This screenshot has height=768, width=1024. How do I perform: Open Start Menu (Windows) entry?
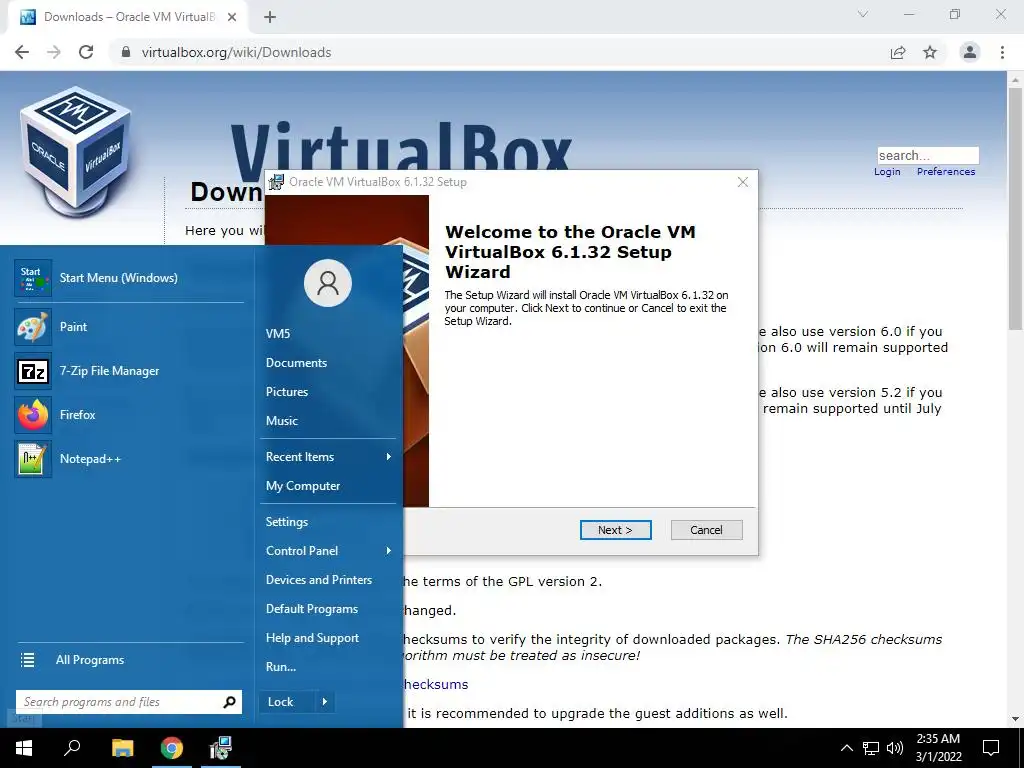[129, 278]
